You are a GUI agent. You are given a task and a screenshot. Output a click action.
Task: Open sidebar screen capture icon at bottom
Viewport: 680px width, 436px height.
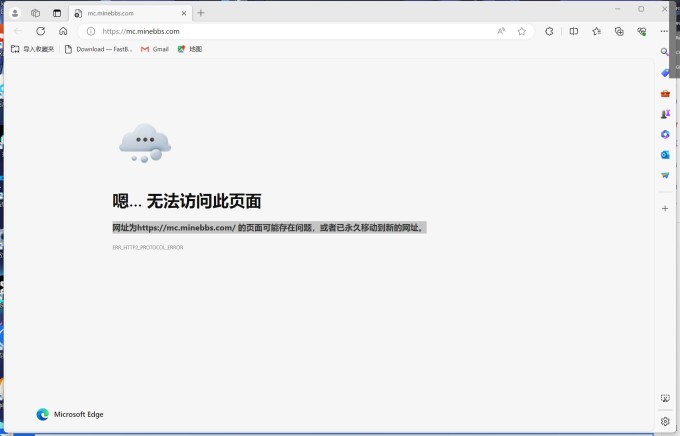(665, 398)
